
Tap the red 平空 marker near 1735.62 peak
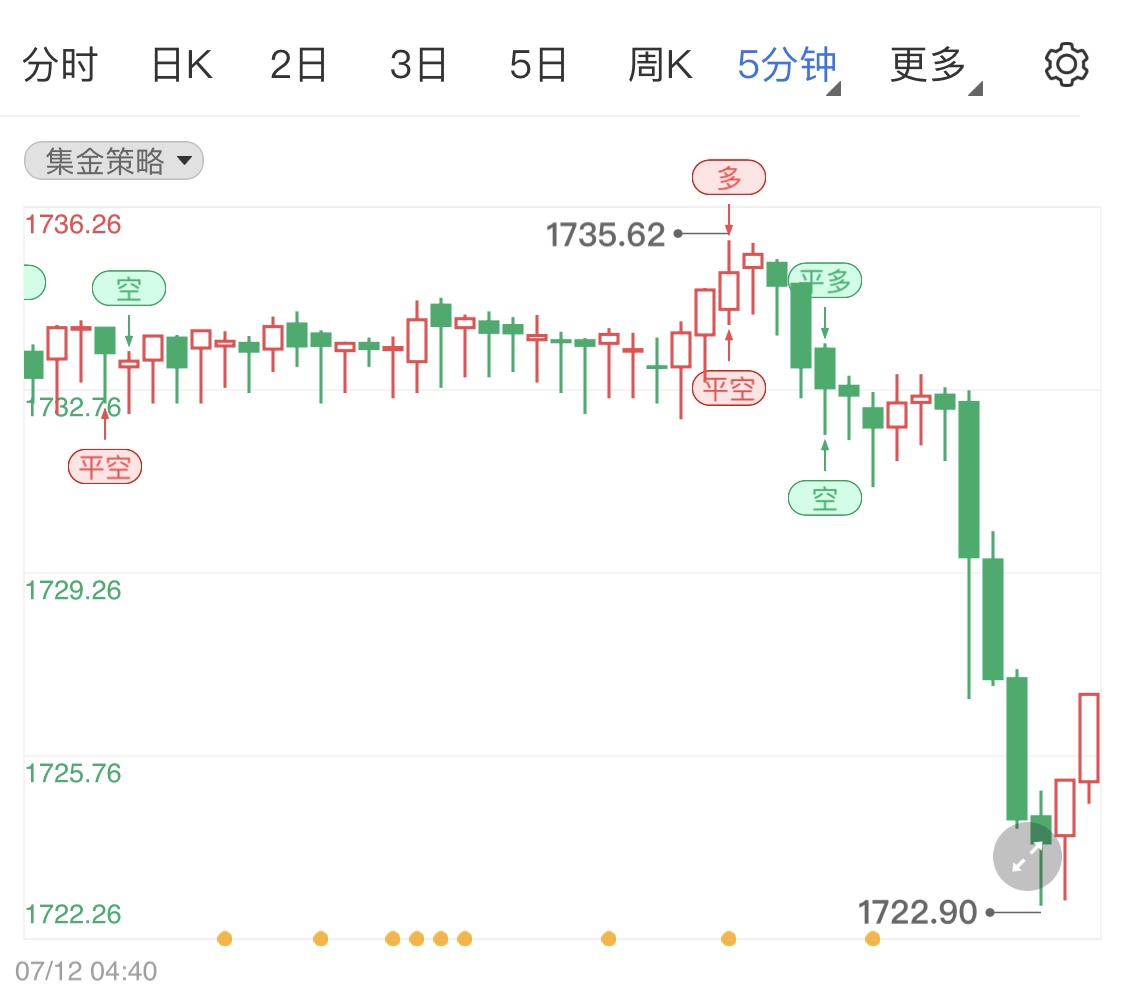728,388
